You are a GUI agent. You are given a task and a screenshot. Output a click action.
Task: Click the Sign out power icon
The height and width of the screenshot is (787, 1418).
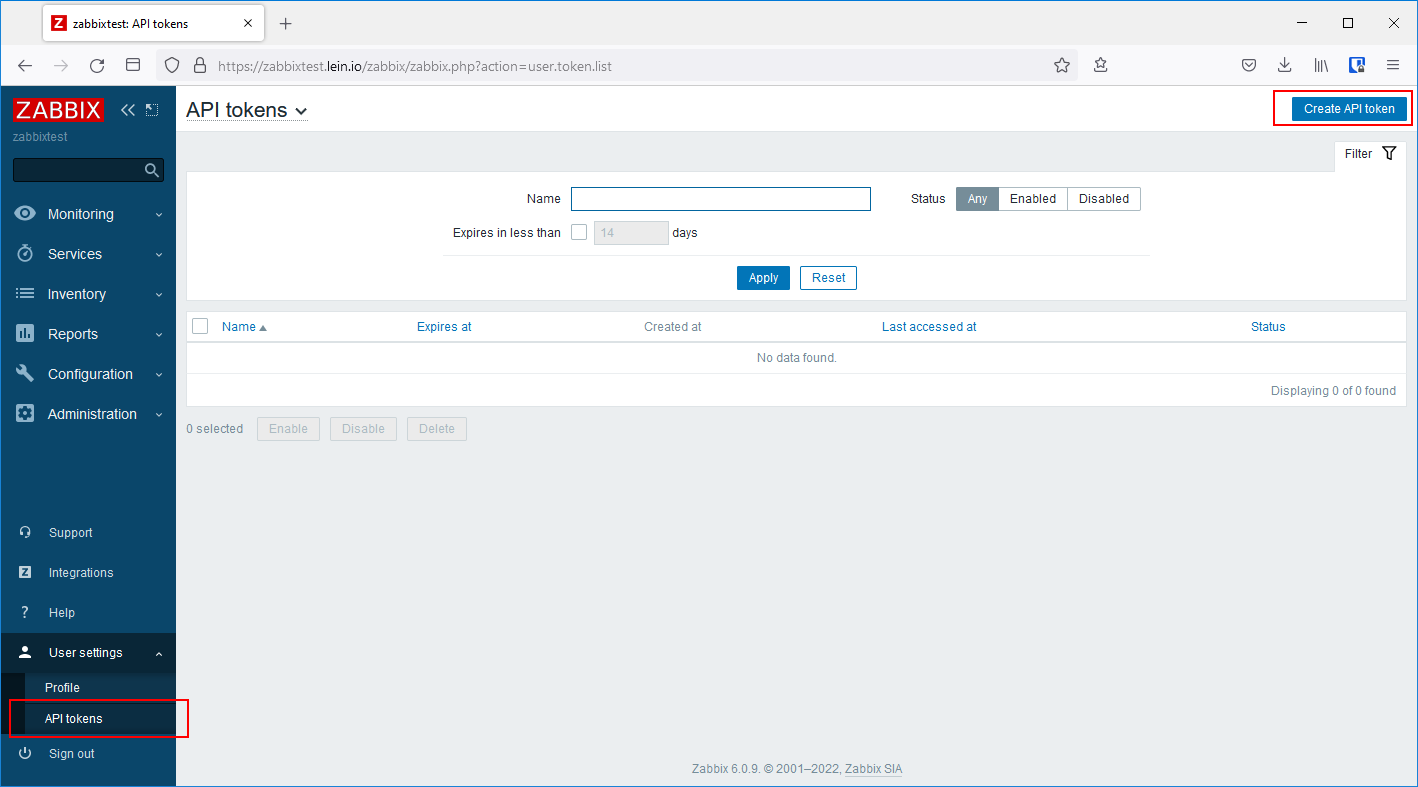24,753
